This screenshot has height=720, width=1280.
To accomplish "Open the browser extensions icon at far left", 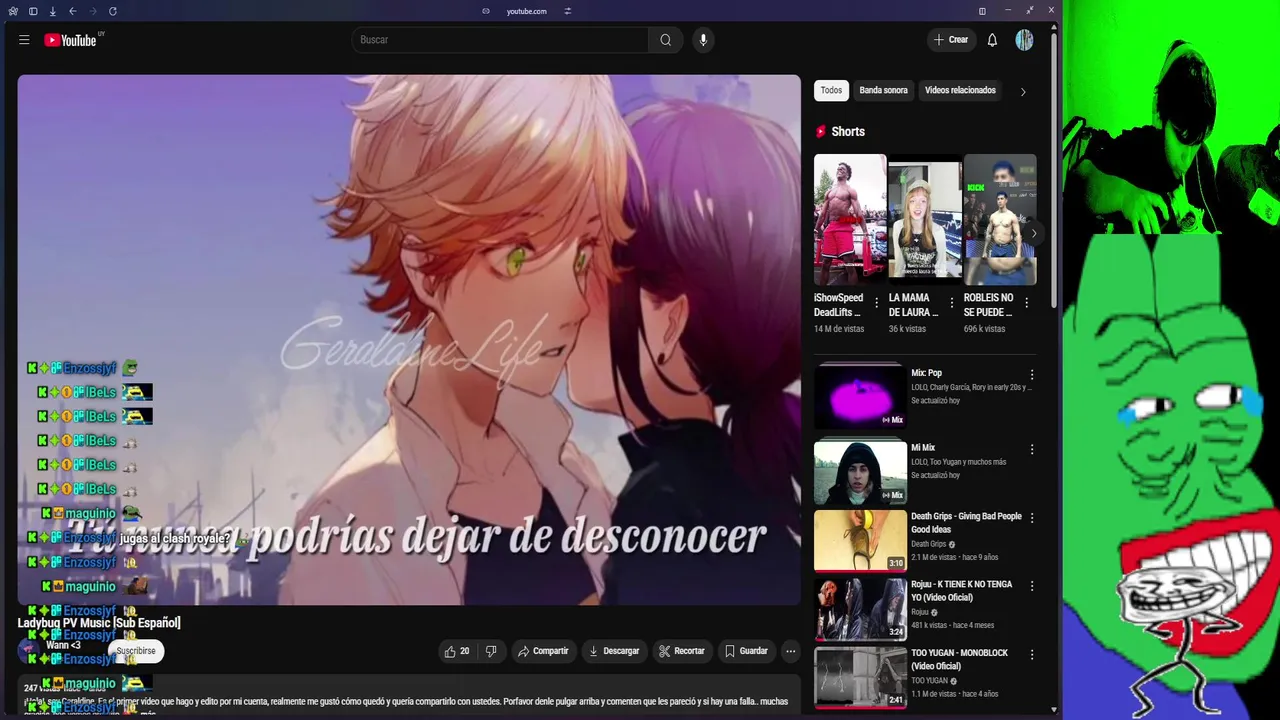I will pos(13,11).
